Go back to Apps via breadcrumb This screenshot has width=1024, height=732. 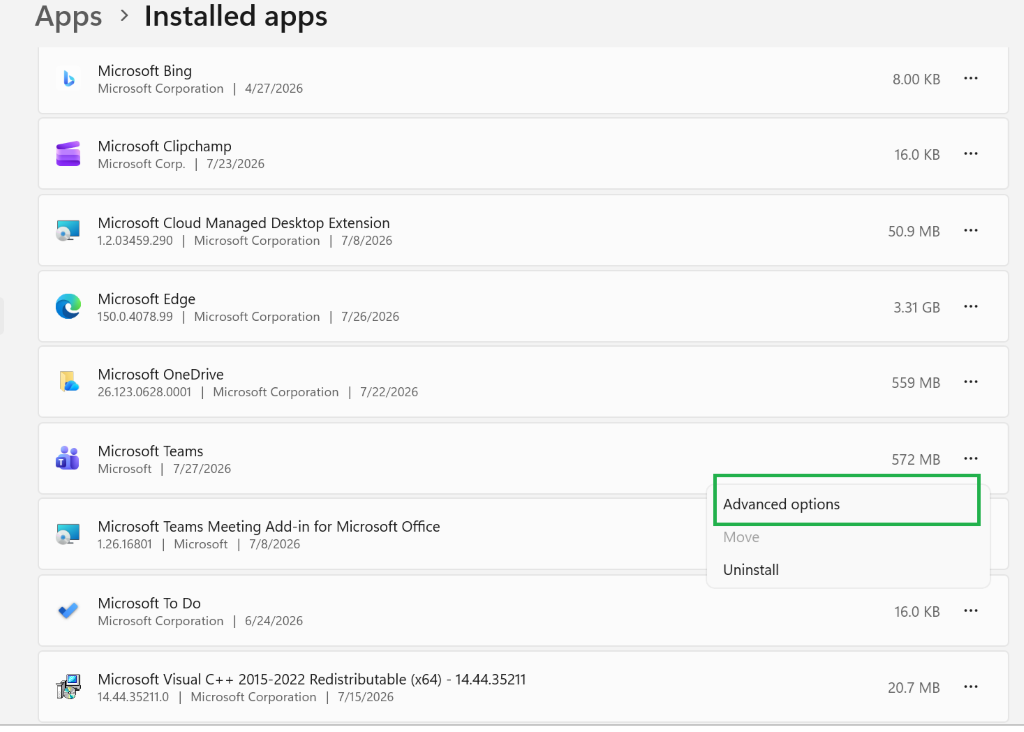pyautogui.click(x=69, y=16)
